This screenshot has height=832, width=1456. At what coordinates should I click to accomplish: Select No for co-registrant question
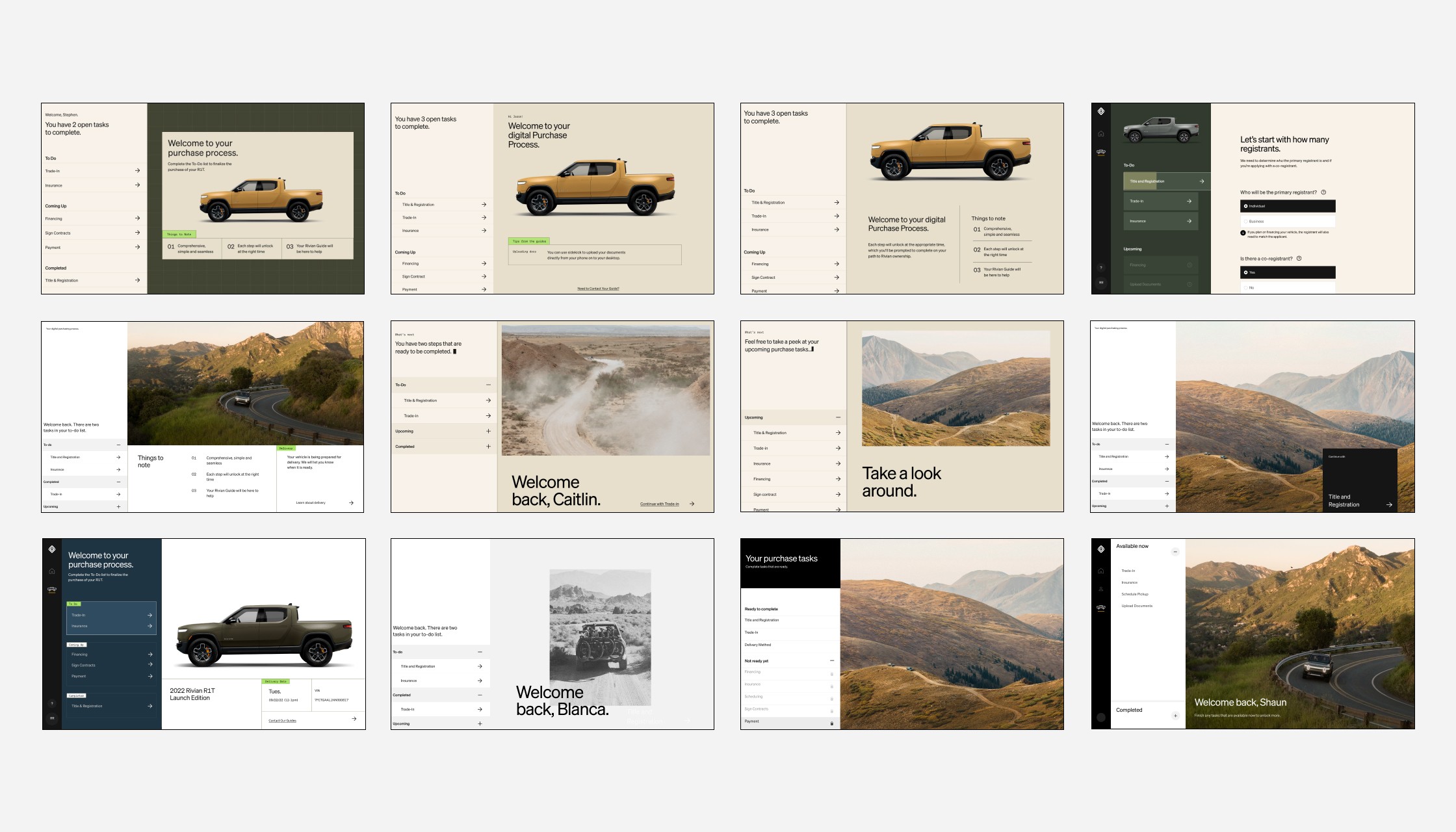click(x=1246, y=287)
